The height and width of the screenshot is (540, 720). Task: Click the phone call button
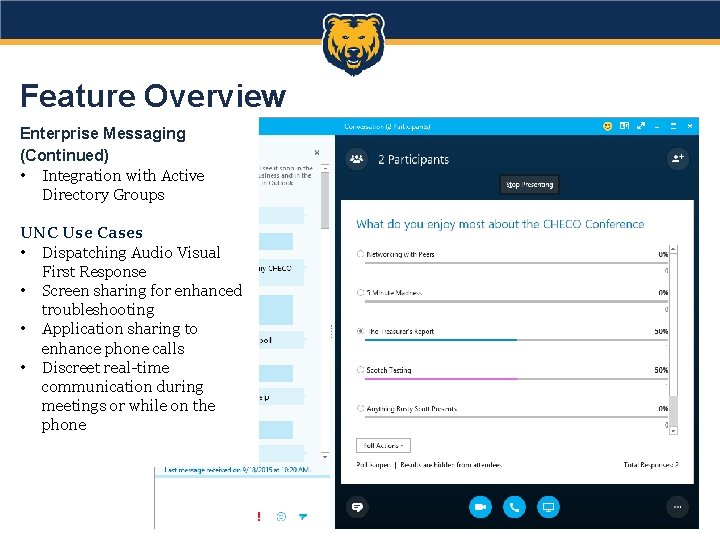[514, 507]
